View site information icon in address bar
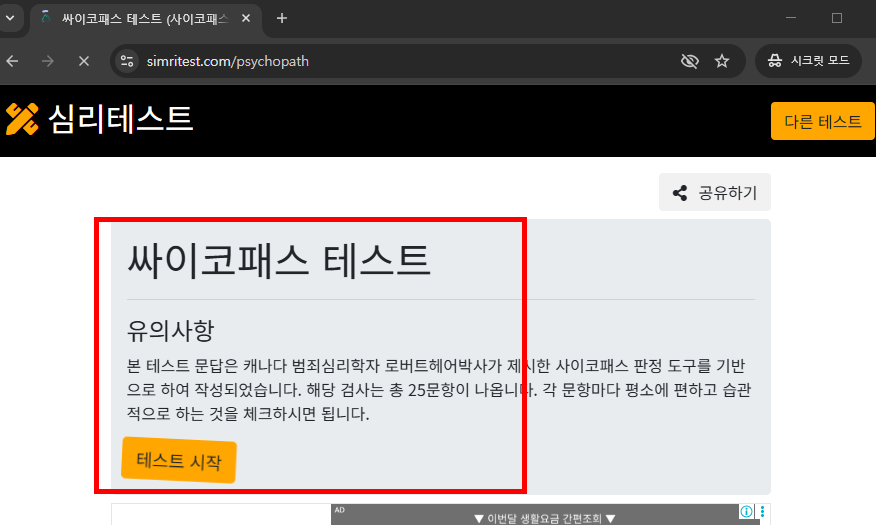Image resolution: width=876 pixels, height=525 pixels. pyautogui.click(x=127, y=61)
